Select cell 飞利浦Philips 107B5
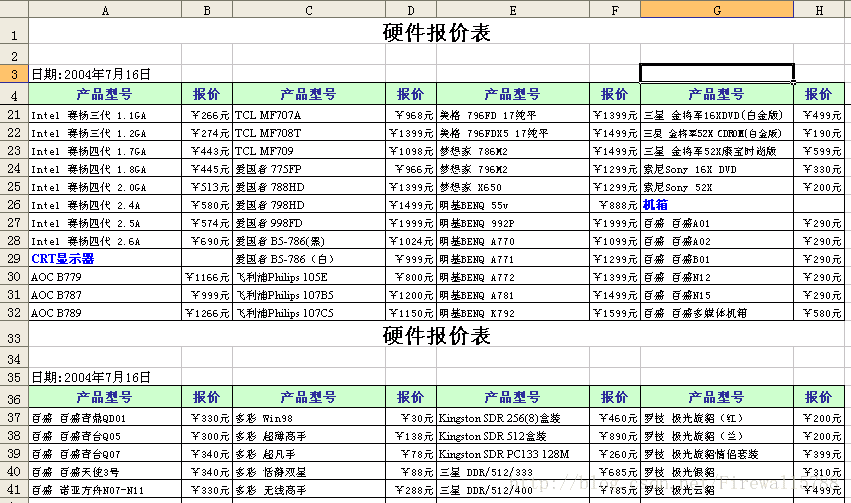Screen dimensions: 851x503 click(309, 295)
